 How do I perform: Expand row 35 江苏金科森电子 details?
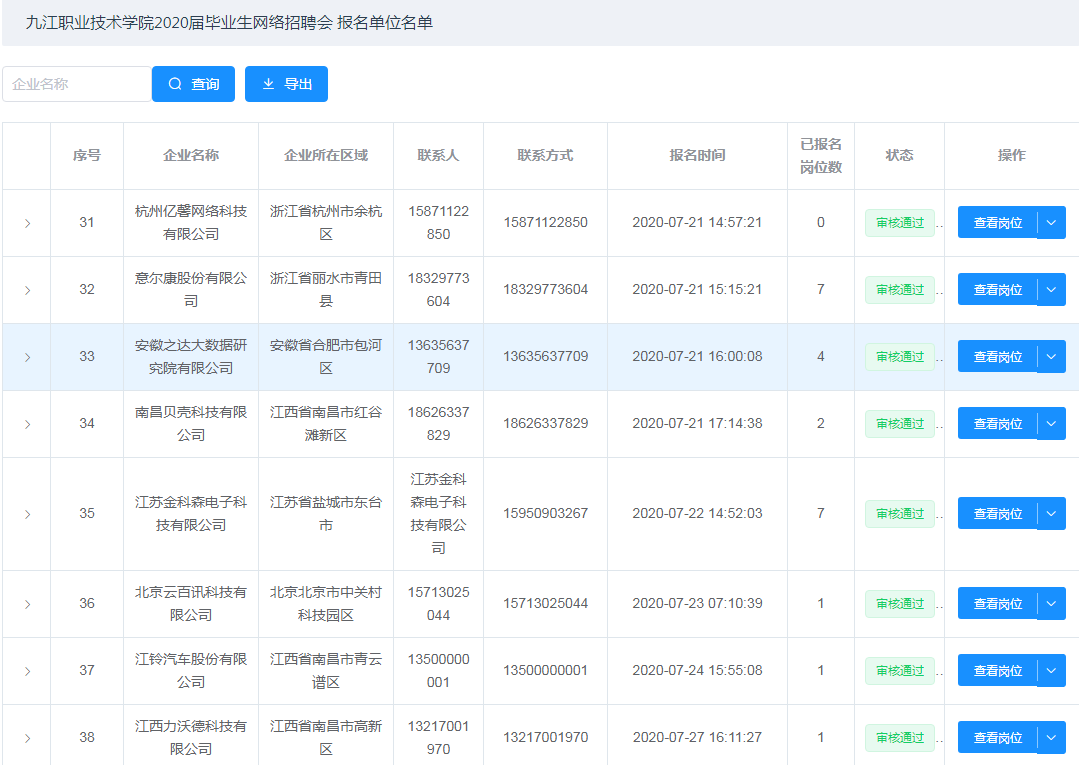coord(27,514)
